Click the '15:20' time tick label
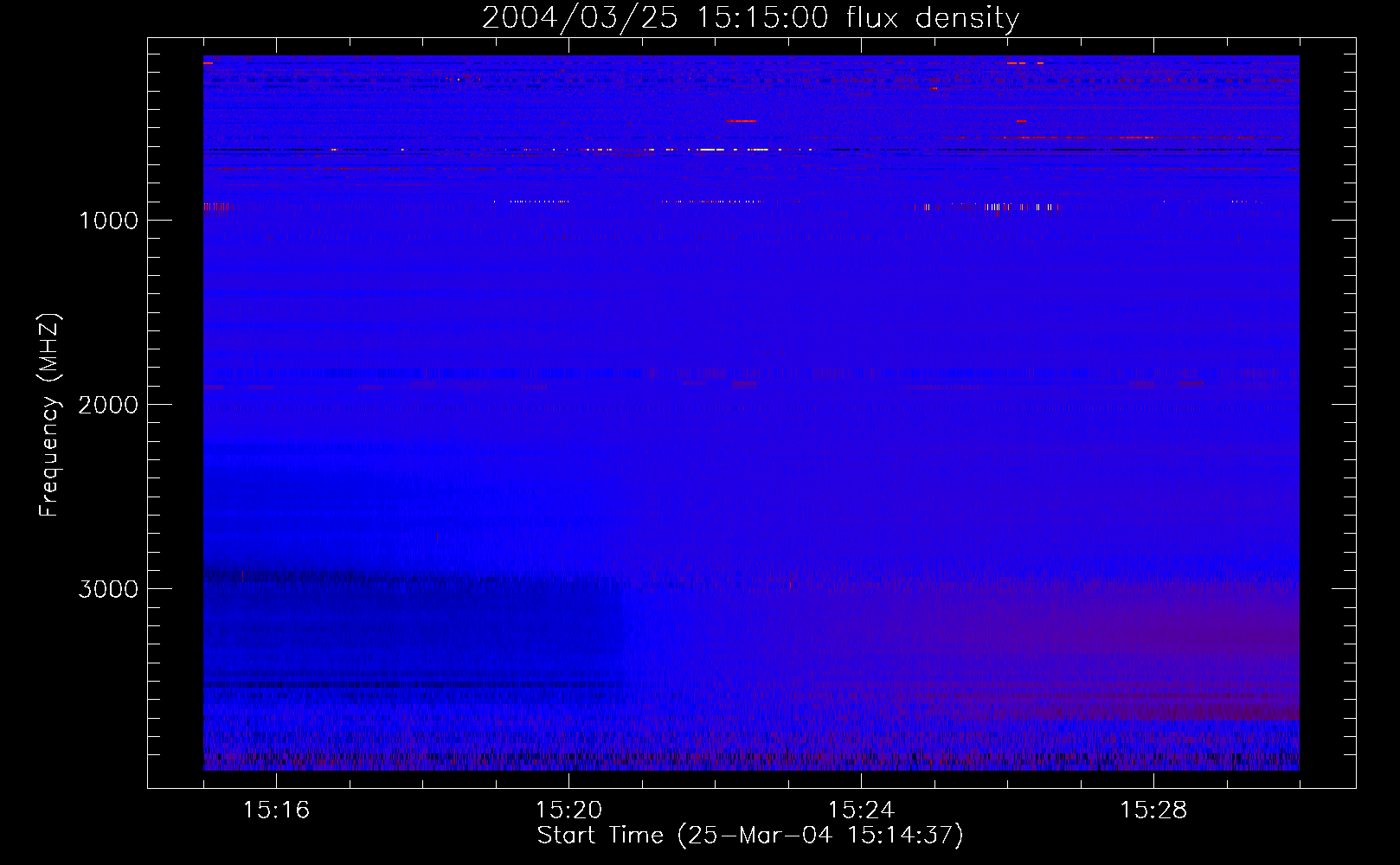Screen dimensions: 1400x865 pyautogui.click(x=568, y=811)
